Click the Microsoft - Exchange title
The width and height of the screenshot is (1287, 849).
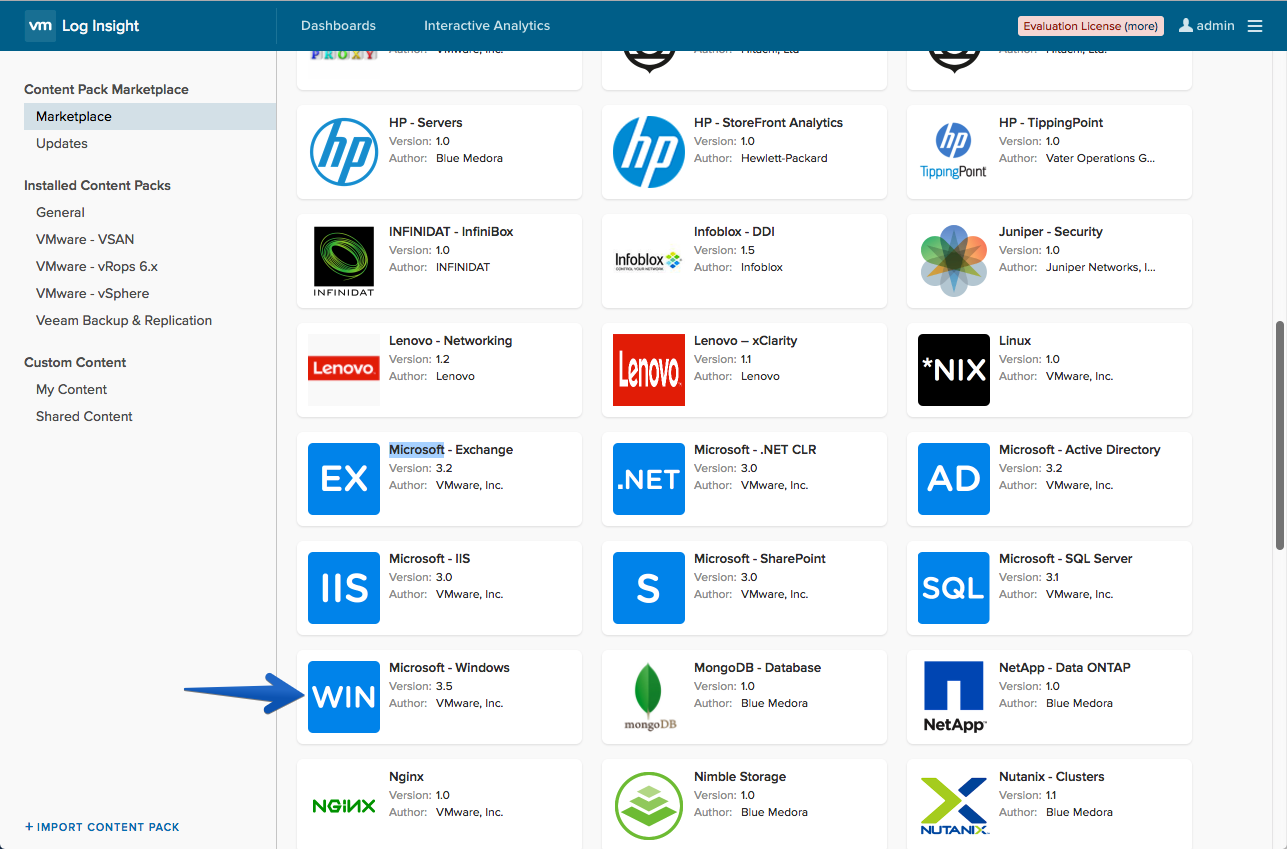[451, 450]
